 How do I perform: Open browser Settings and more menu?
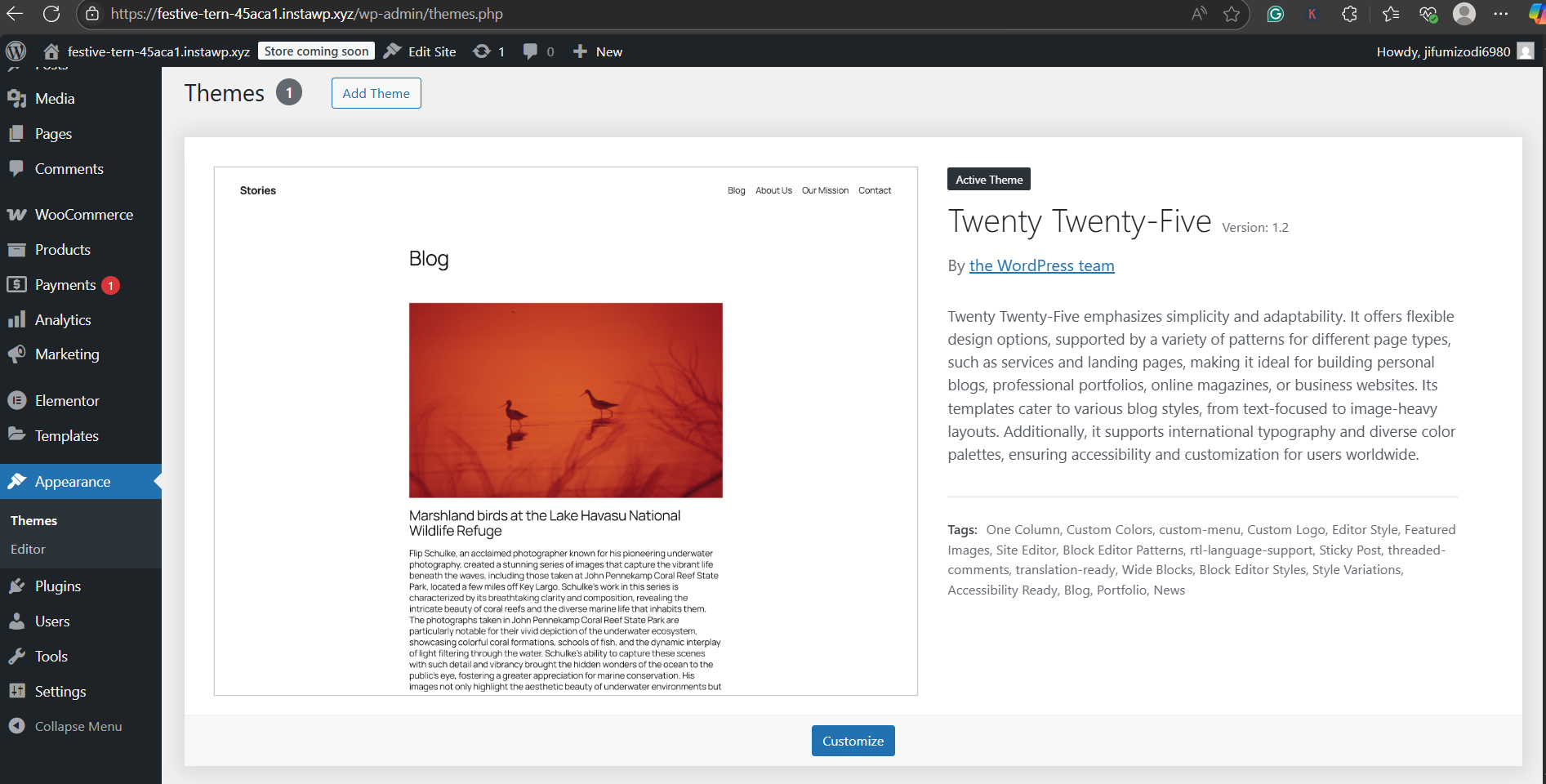(1501, 14)
